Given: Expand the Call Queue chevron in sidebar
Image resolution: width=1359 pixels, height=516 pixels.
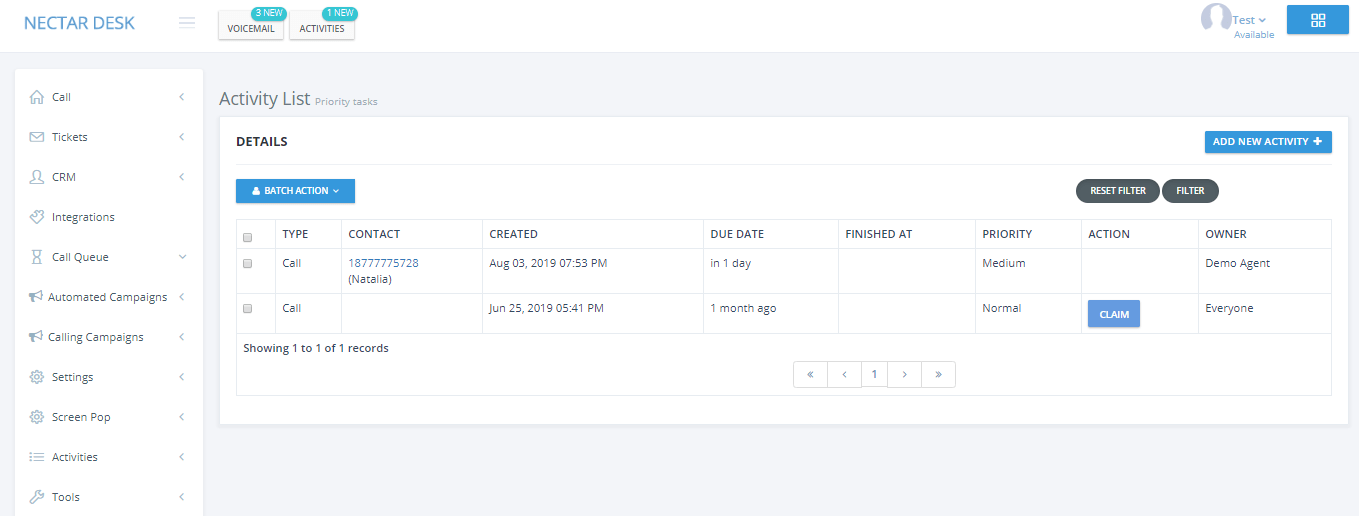Looking at the screenshot, I should (182, 257).
